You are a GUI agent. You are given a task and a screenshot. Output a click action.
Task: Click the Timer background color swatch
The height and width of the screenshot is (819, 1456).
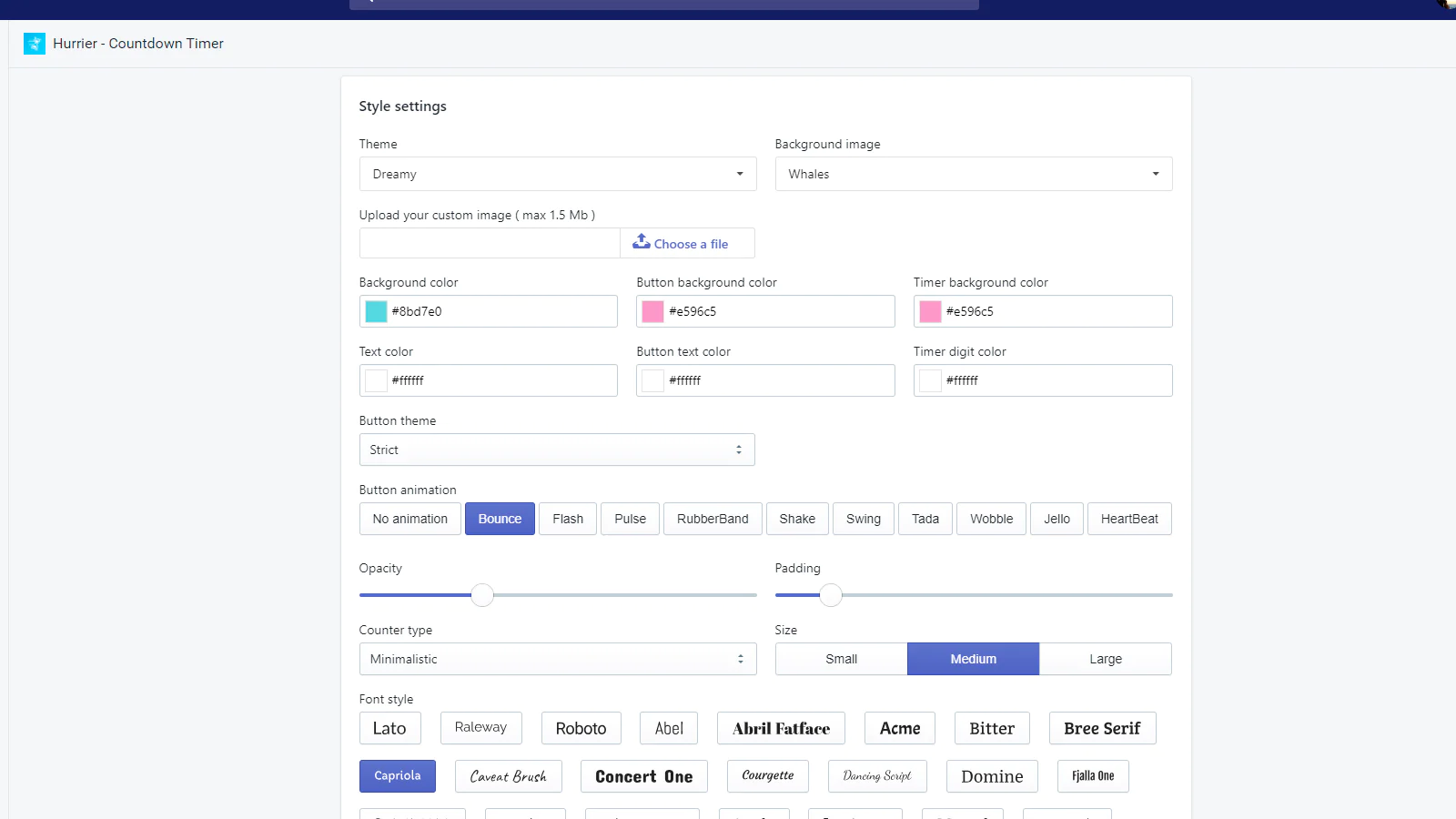coord(930,311)
